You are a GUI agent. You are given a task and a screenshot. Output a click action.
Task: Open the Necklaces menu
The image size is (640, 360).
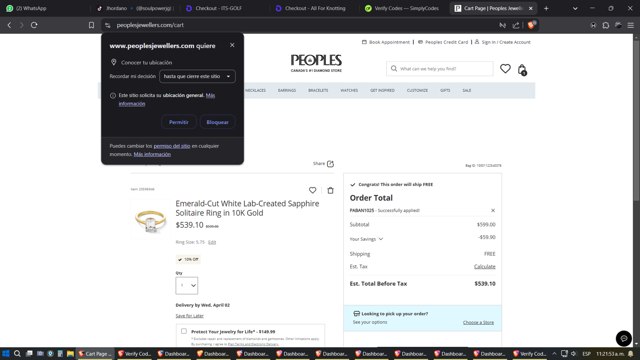click(x=255, y=90)
